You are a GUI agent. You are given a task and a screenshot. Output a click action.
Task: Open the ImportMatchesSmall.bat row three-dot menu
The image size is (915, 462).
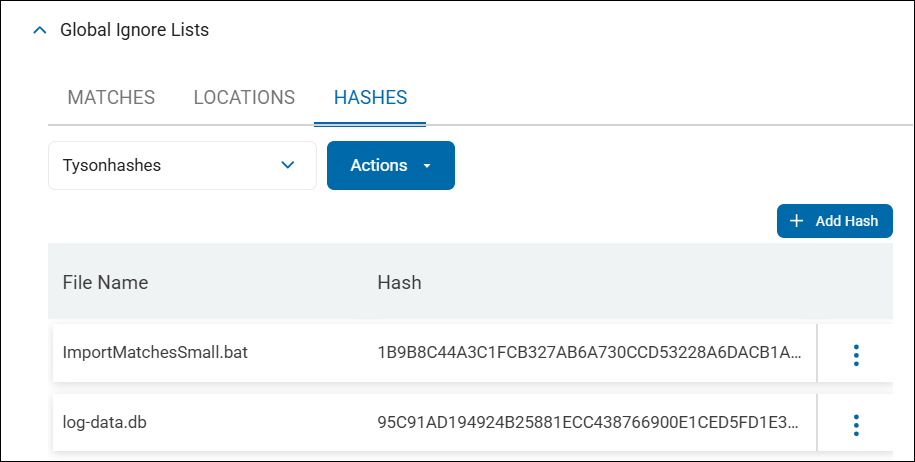click(856, 354)
